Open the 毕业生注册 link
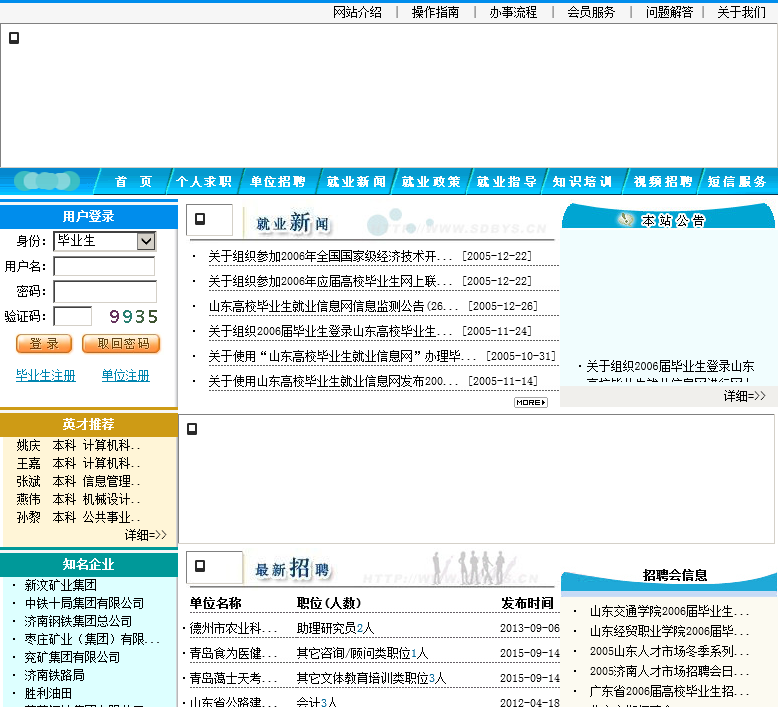The height and width of the screenshot is (707, 778). 46,375
